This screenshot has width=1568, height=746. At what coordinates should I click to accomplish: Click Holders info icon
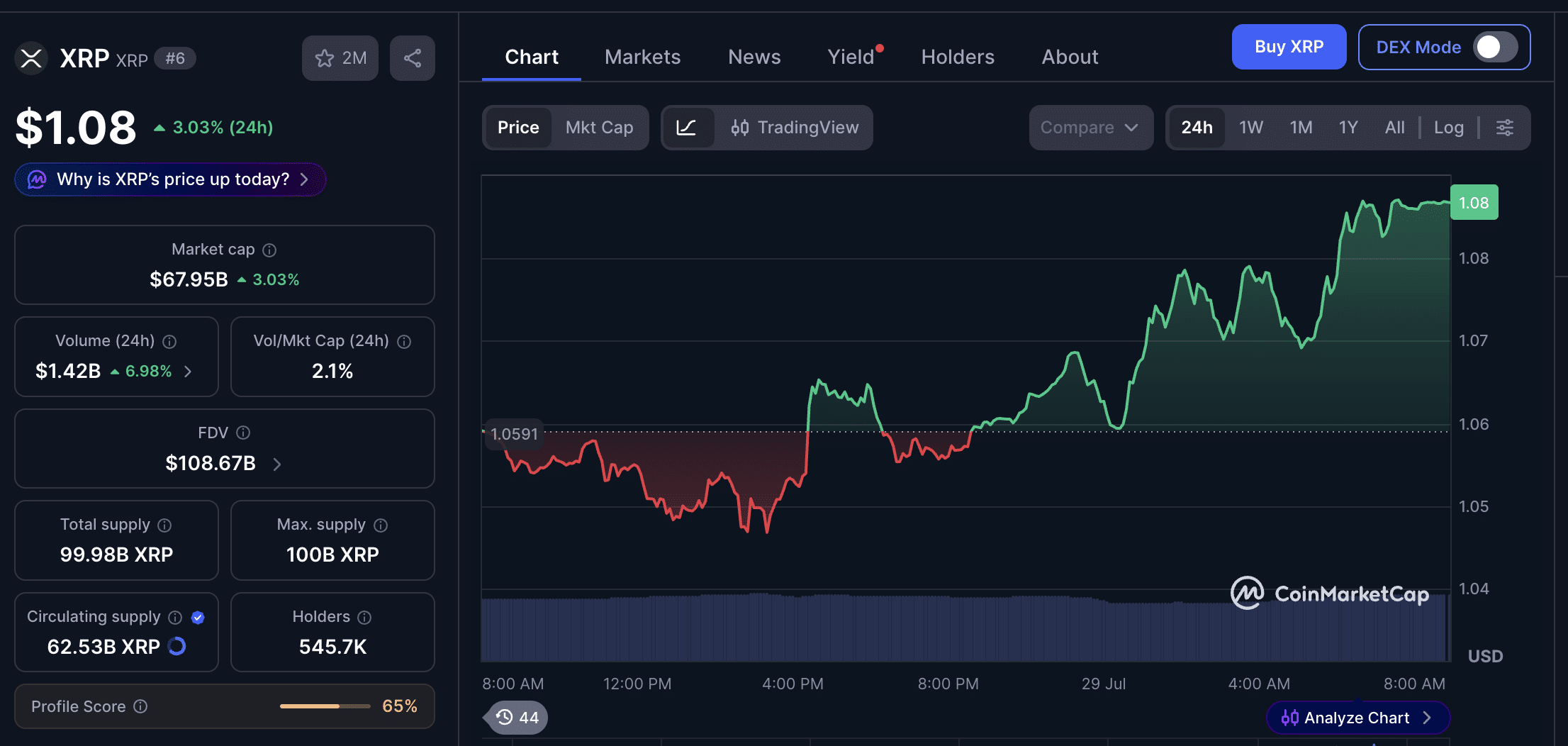pyautogui.click(x=364, y=618)
